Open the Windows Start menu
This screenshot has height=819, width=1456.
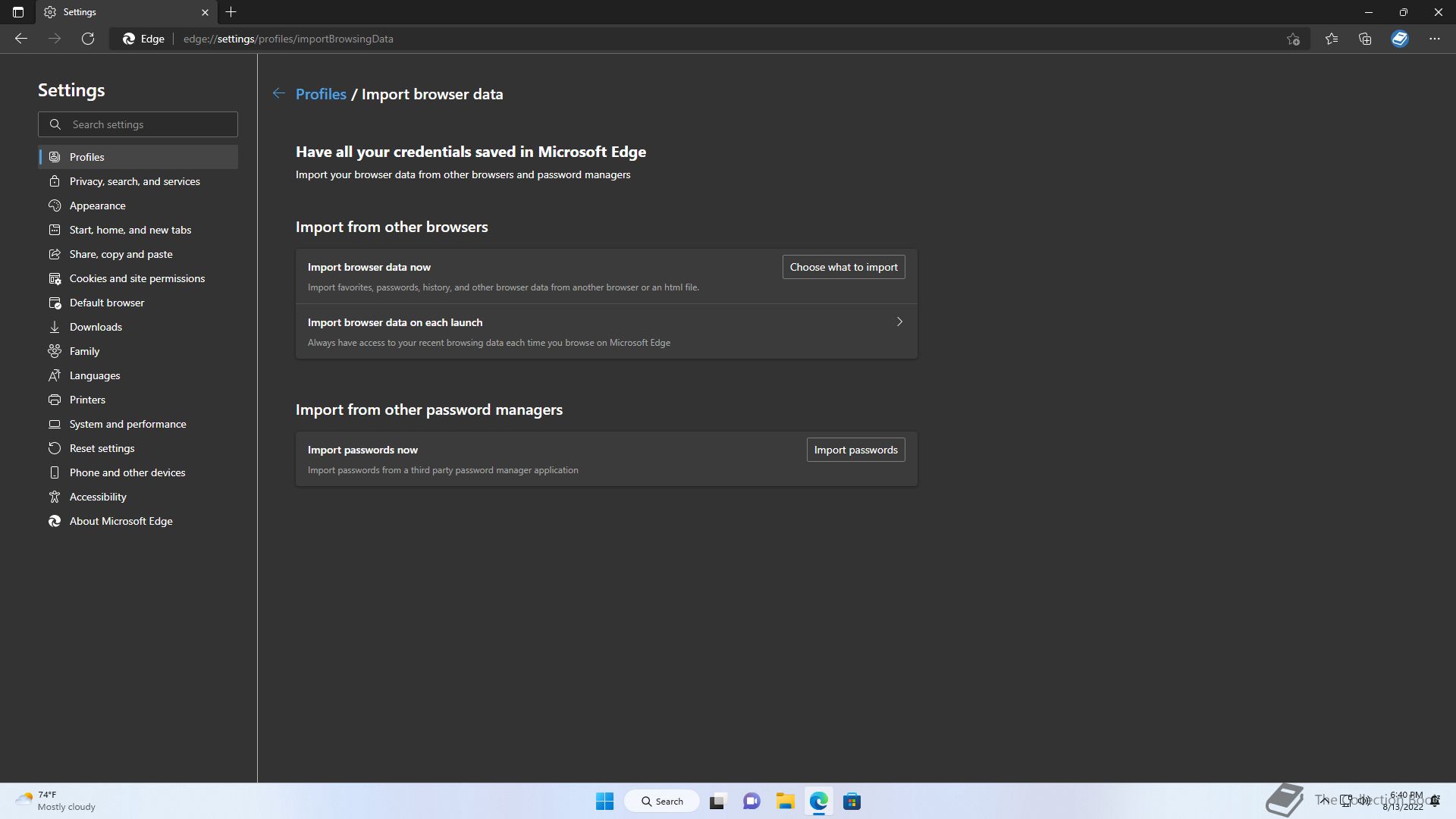click(x=604, y=801)
